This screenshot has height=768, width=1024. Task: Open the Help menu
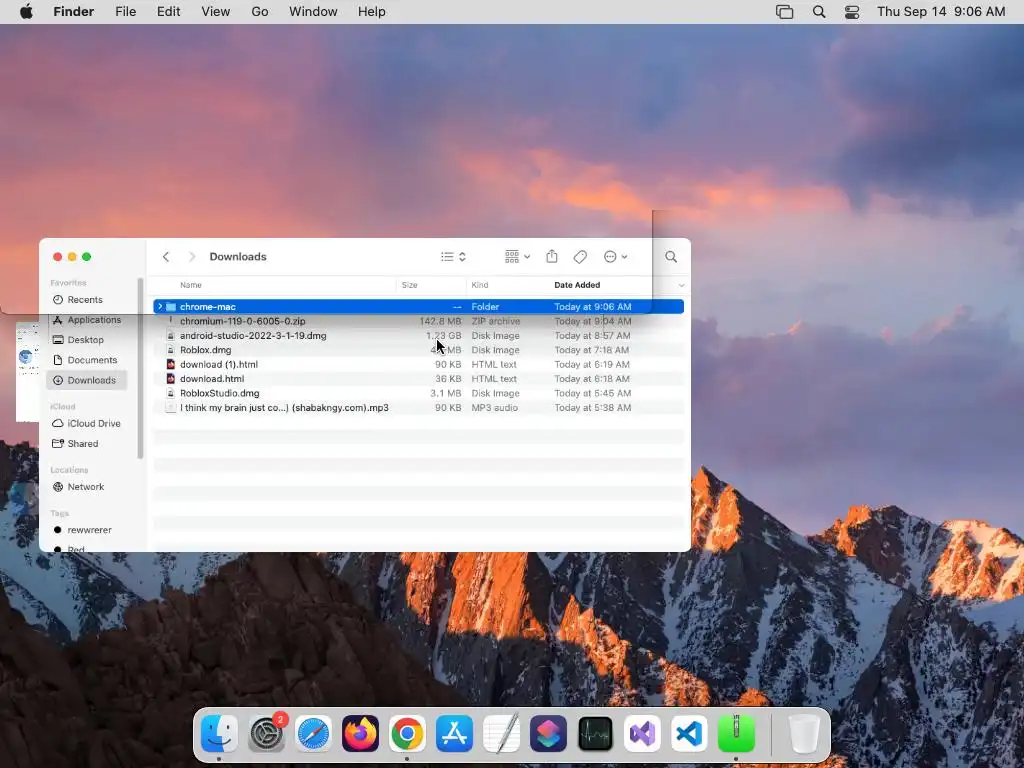(x=372, y=12)
